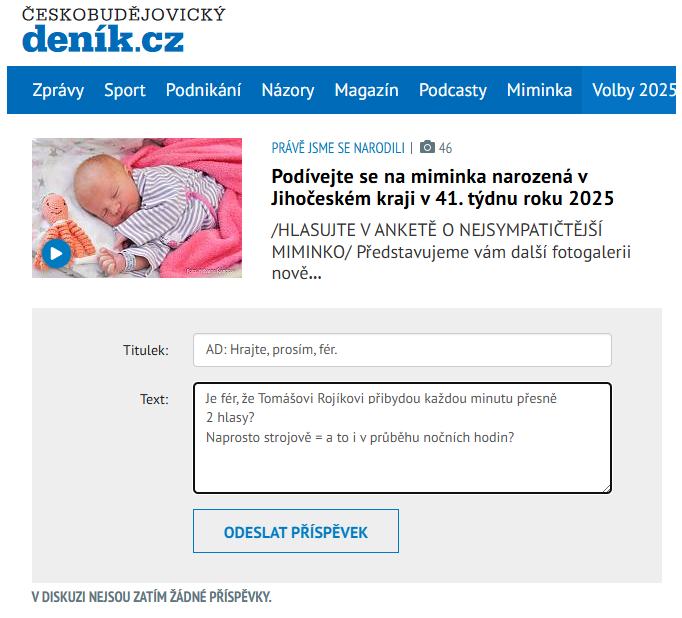Open the Volby 2025 section
The image size is (682, 618).
pyautogui.click(x=633, y=90)
